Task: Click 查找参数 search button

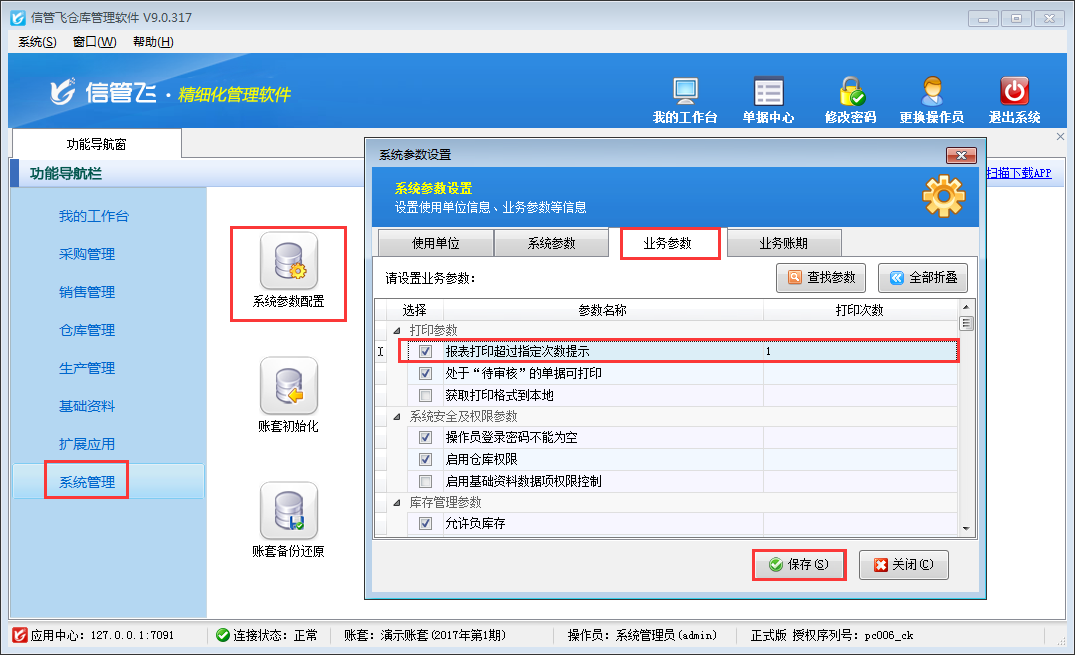Action: coord(821,278)
